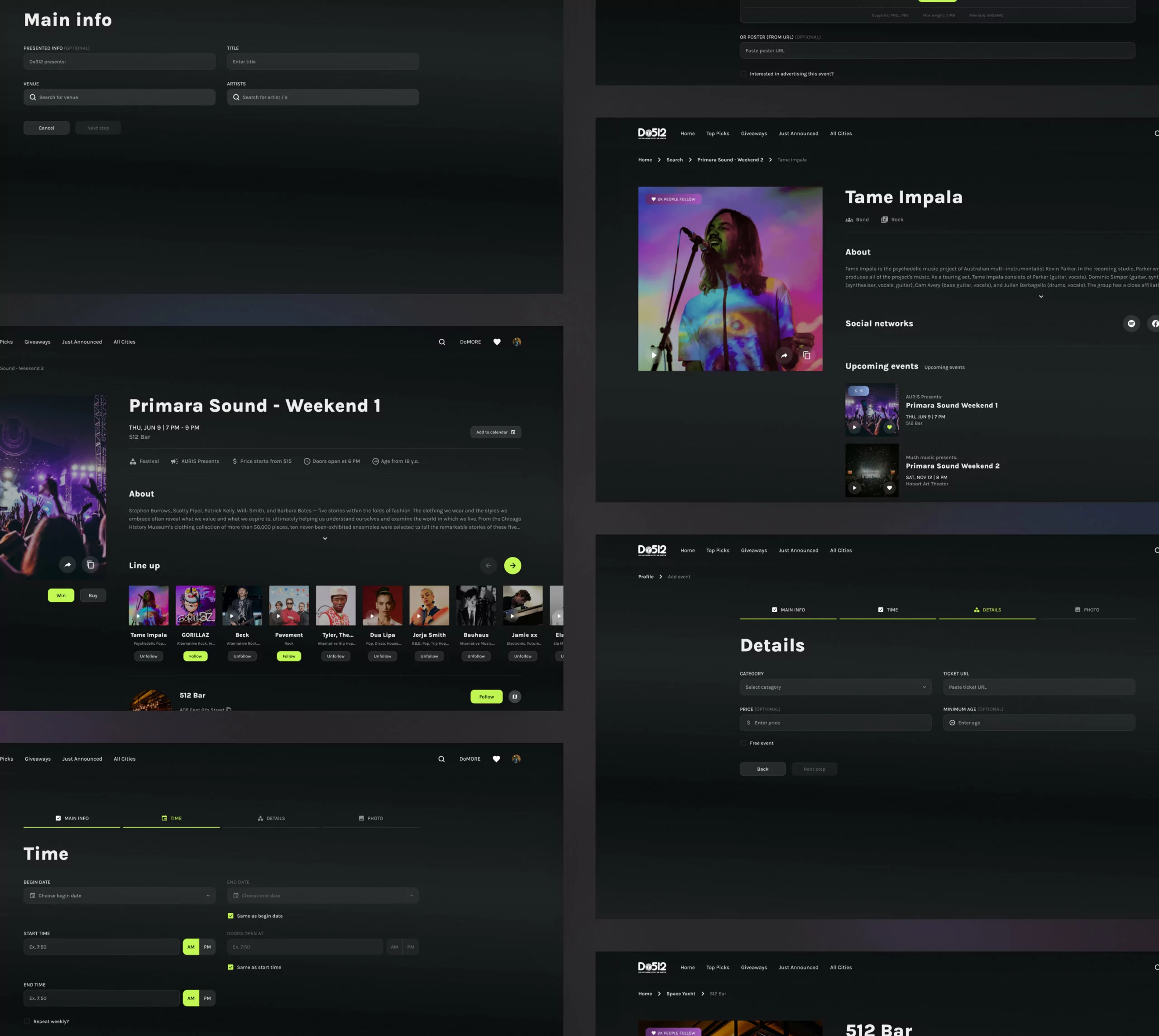This screenshot has width=1159, height=1036.
Task: Select PM for the Start time
Action: click(207, 947)
